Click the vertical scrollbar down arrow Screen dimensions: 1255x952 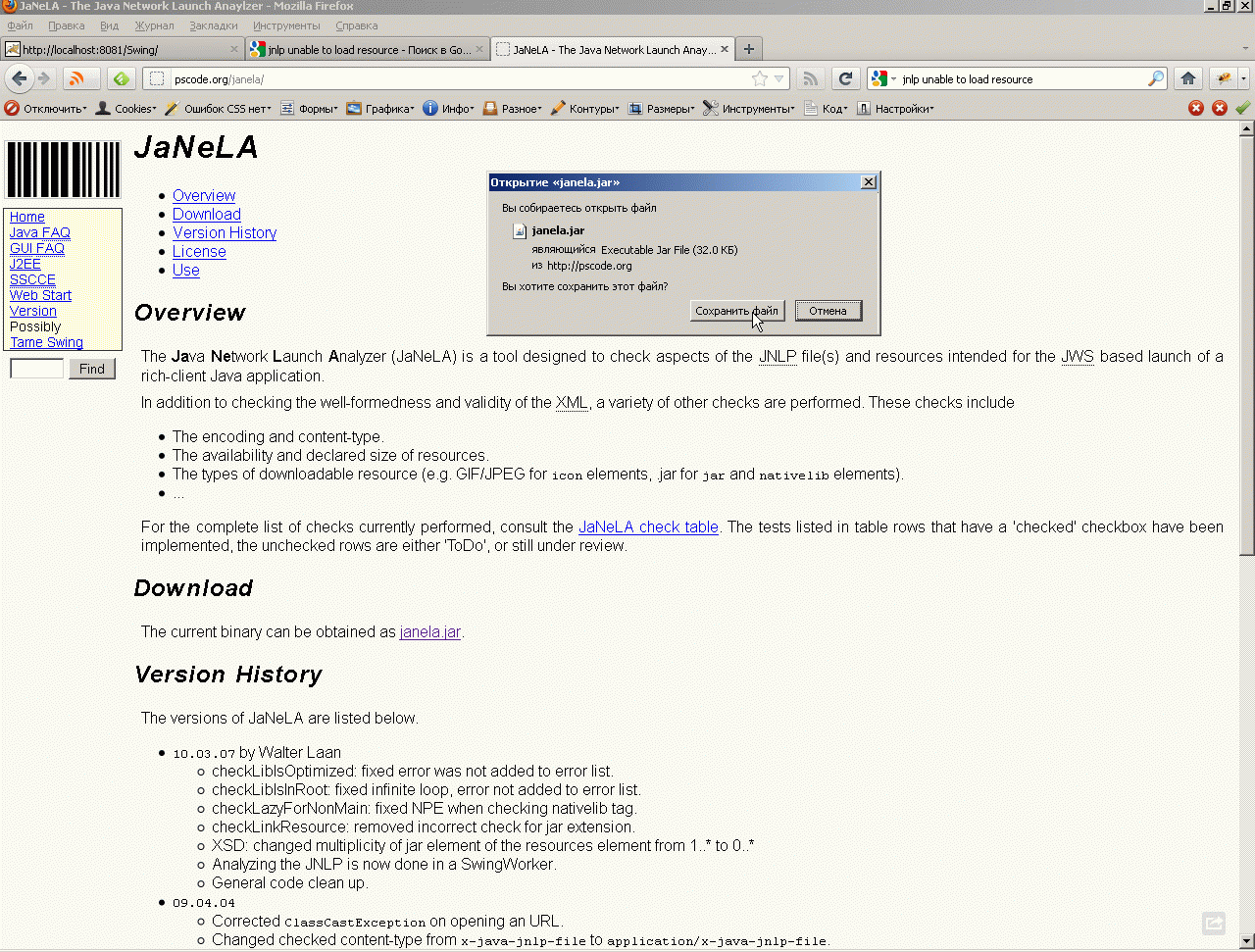[1247, 943]
